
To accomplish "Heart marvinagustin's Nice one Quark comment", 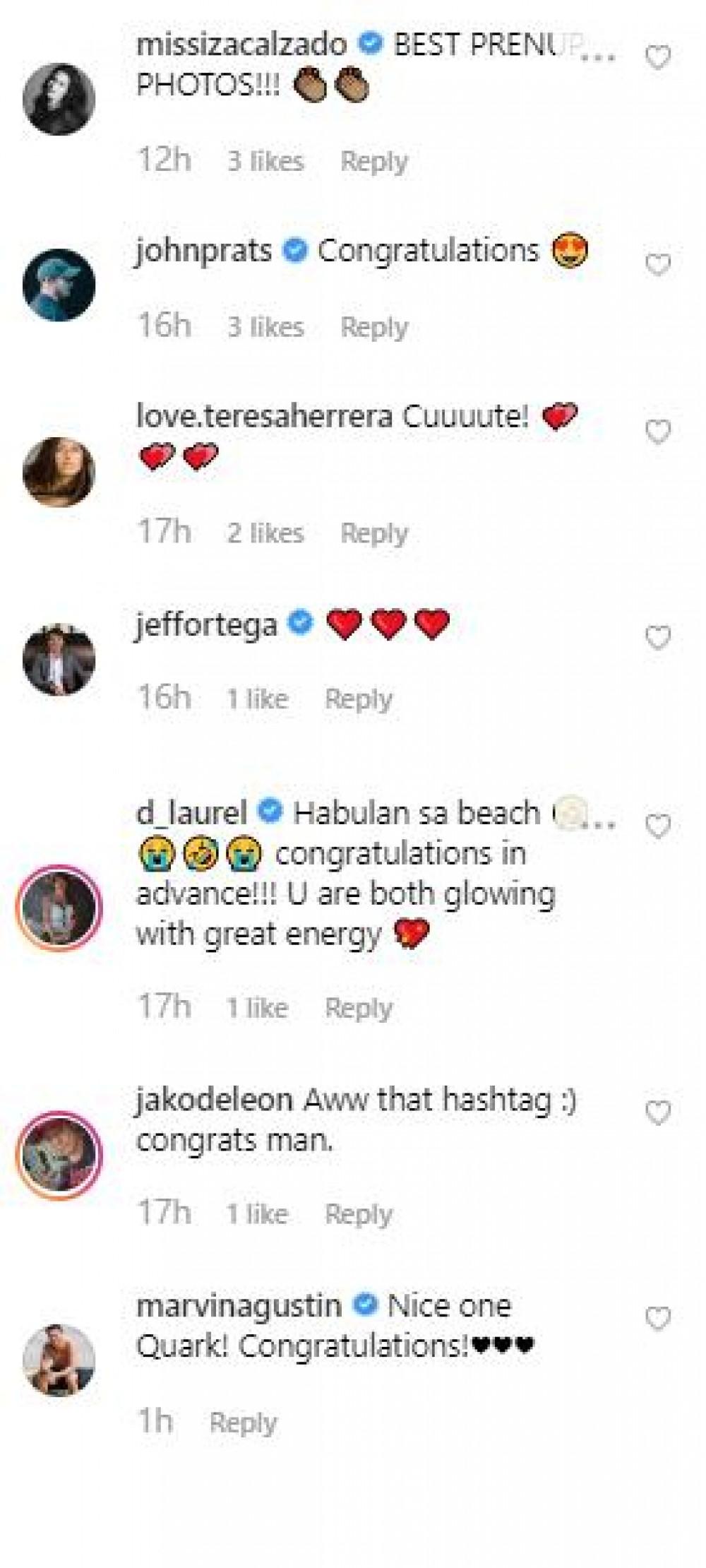I will click(x=658, y=1319).
